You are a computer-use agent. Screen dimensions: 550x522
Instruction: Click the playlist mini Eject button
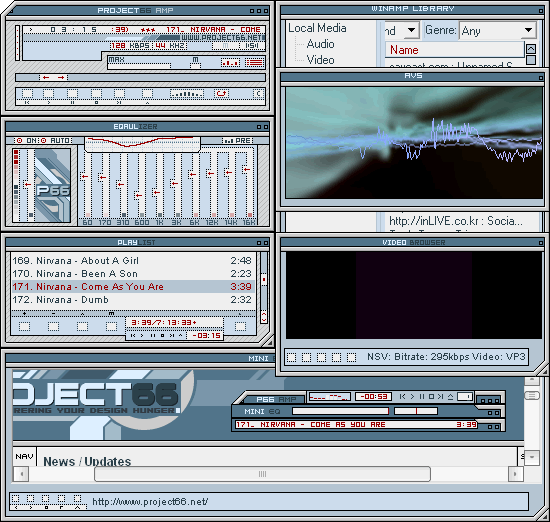click(181, 336)
